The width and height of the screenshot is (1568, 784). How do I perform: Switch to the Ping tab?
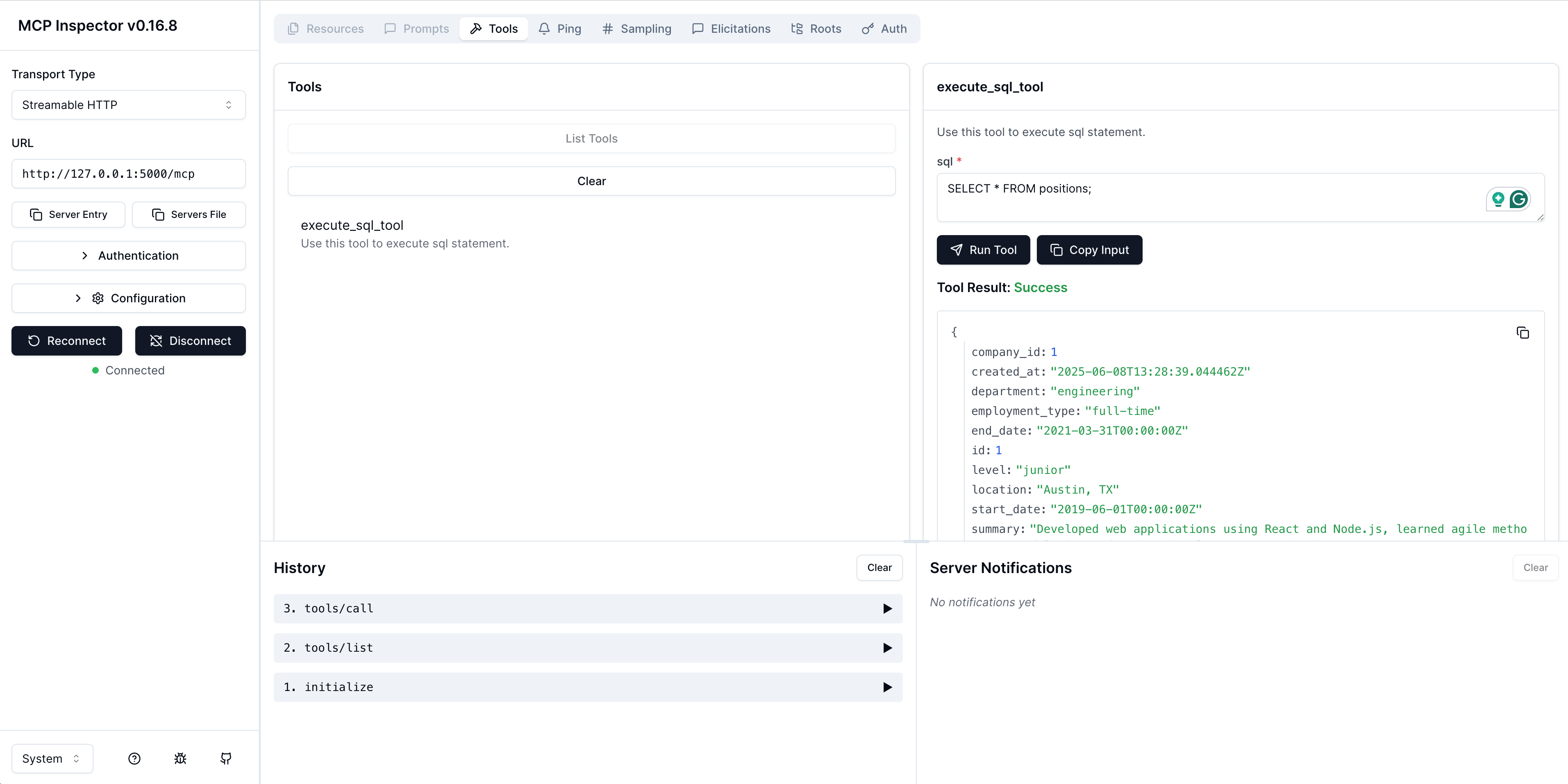pos(560,29)
